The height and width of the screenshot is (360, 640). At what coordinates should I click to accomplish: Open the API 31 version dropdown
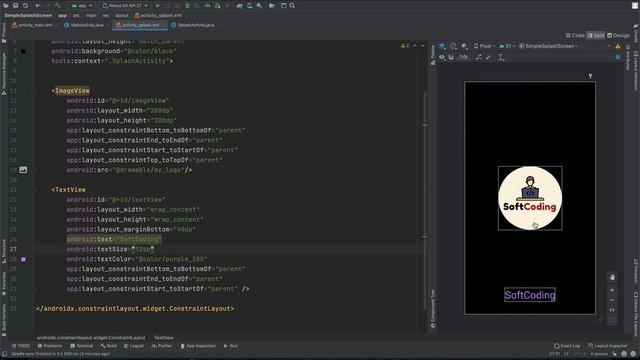pos(507,46)
